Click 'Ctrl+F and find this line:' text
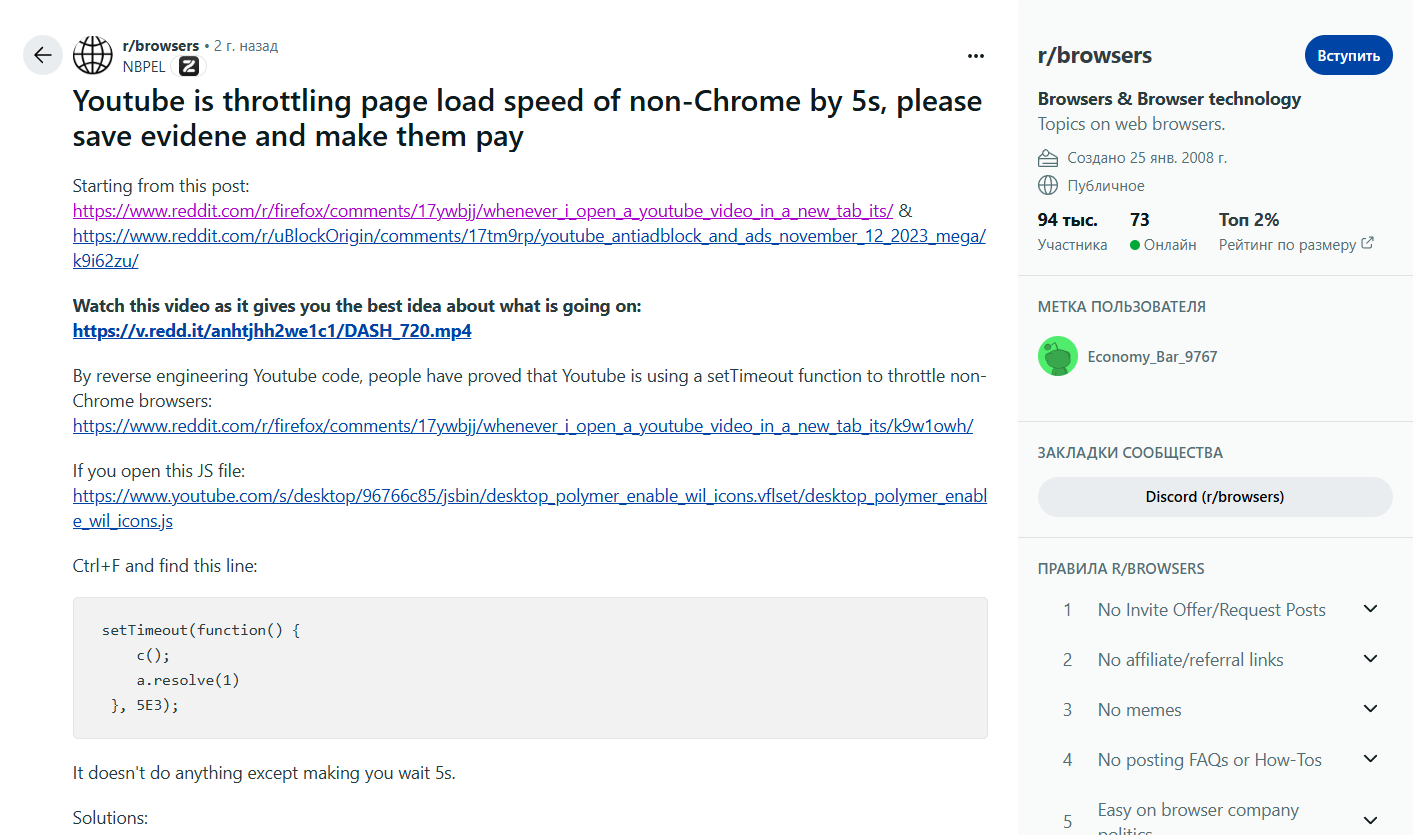Image resolution: width=1417 pixels, height=835 pixels. pyautogui.click(x=165, y=566)
